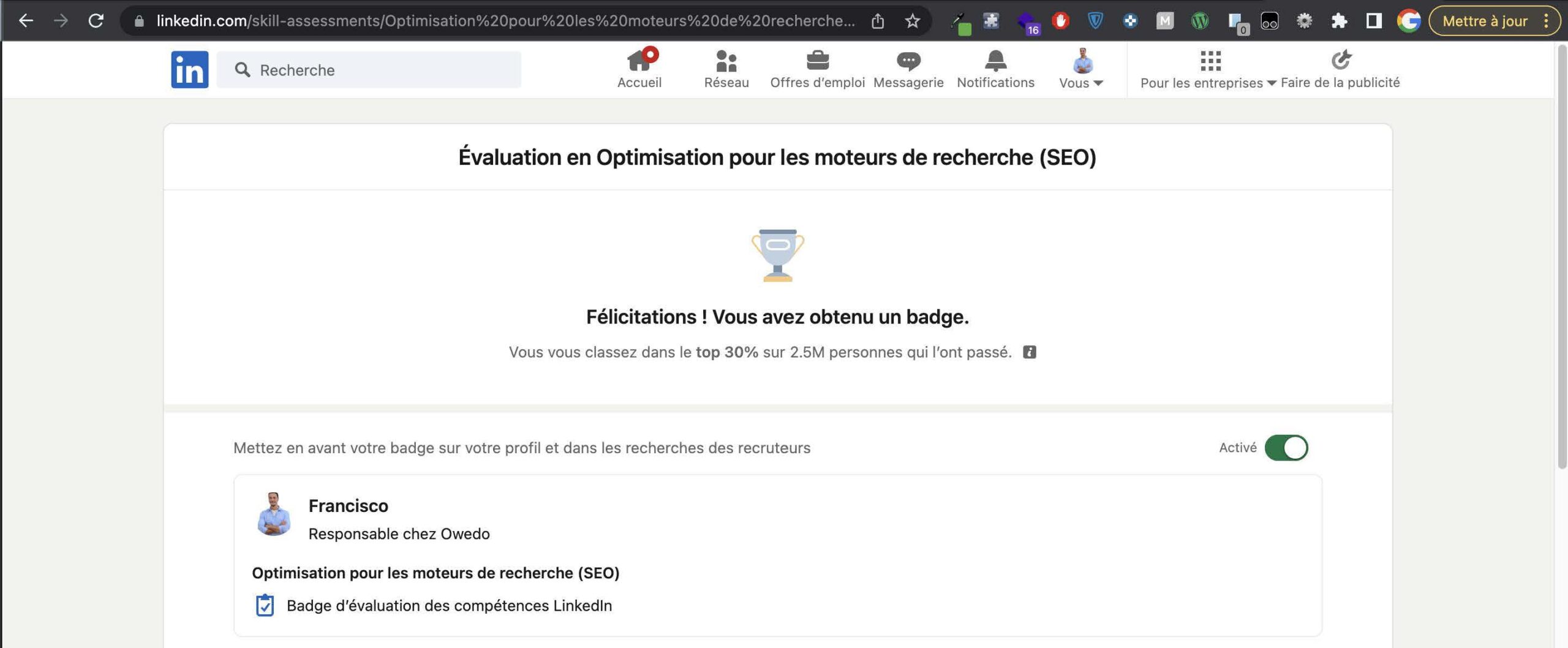Click the Mettre à jour button
Screen dimensions: 1568x648
click(x=1485, y=21)
